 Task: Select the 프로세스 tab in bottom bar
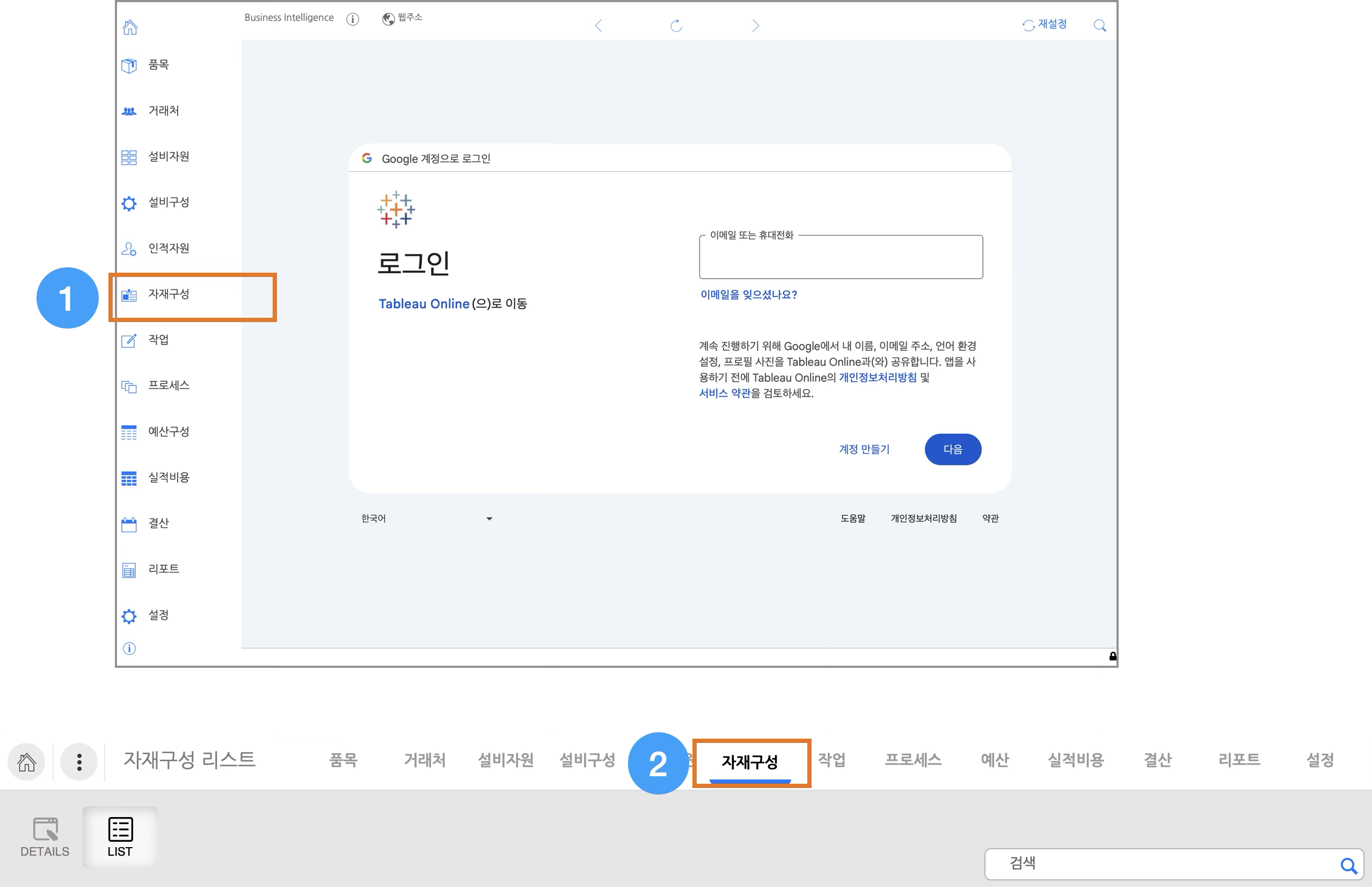click(913, 760)
